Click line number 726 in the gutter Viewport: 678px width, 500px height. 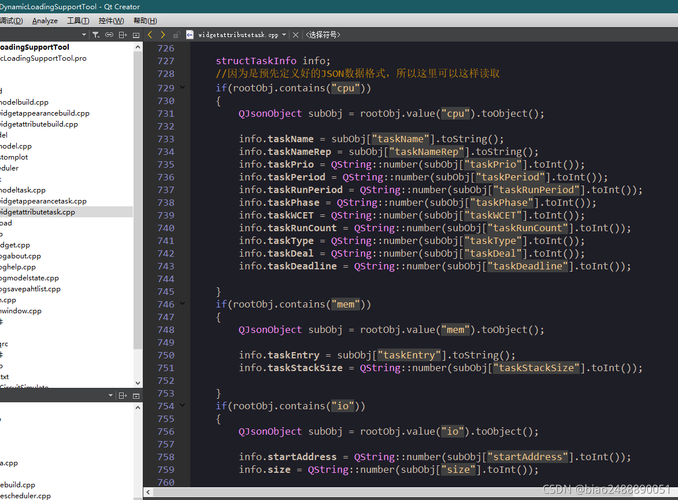[x=166, y=48]
